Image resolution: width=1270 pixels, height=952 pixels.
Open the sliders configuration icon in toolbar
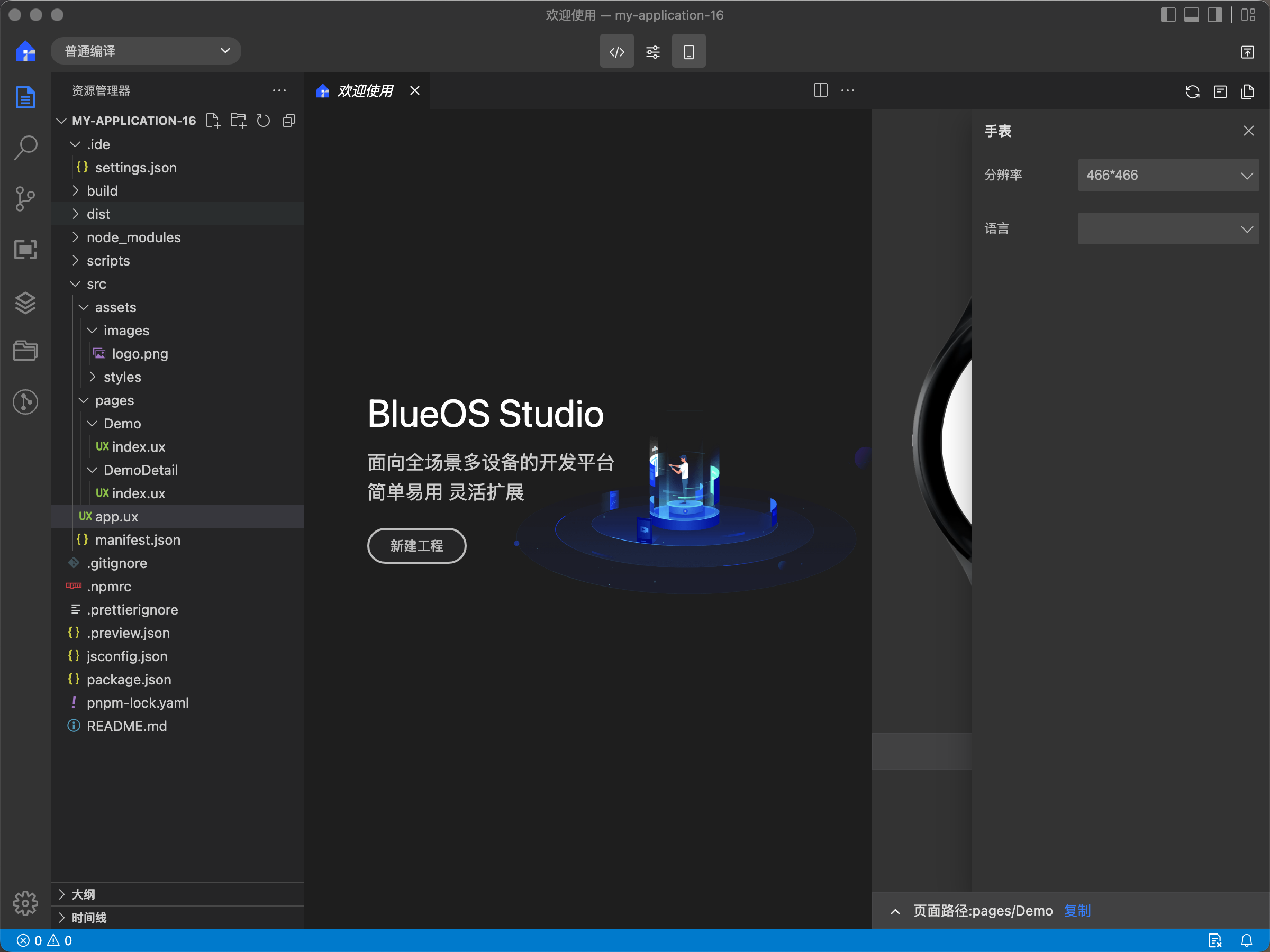[653, 52]
